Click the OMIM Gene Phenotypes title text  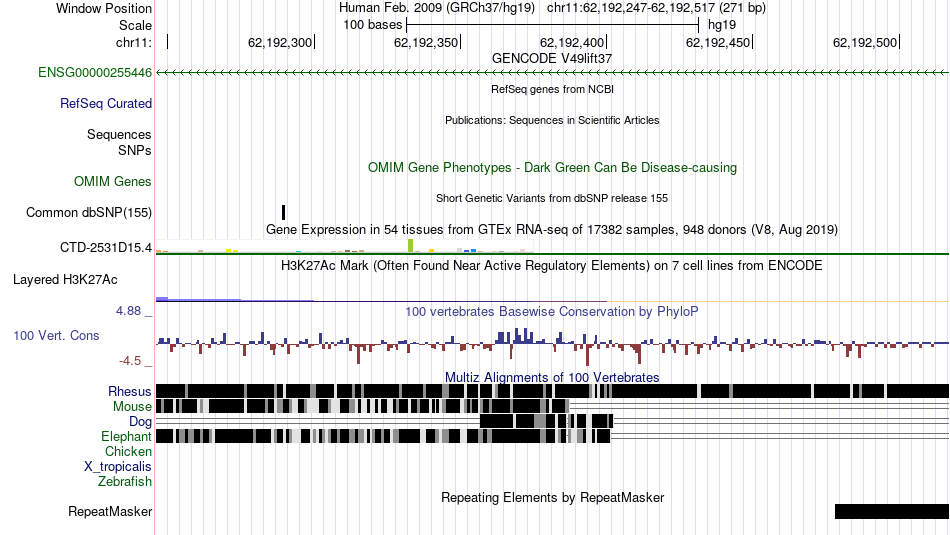(x=553, y=168)
